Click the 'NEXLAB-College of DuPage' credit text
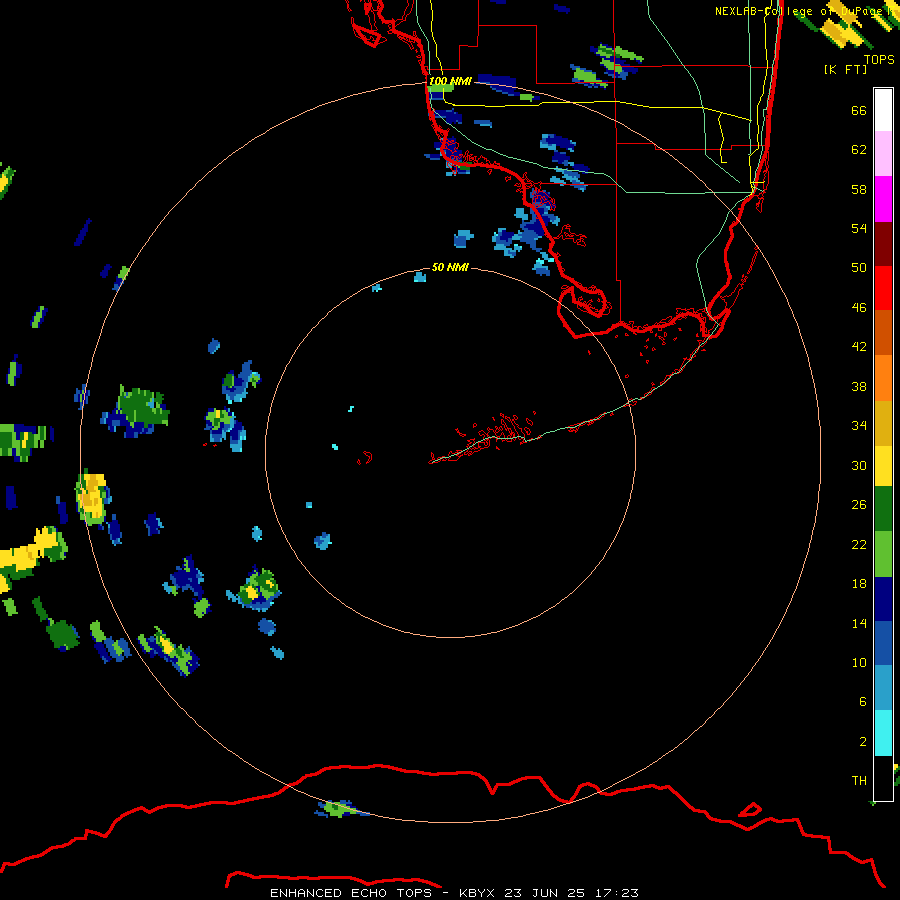This screenshot has width=900, height=900. [801, 11]
